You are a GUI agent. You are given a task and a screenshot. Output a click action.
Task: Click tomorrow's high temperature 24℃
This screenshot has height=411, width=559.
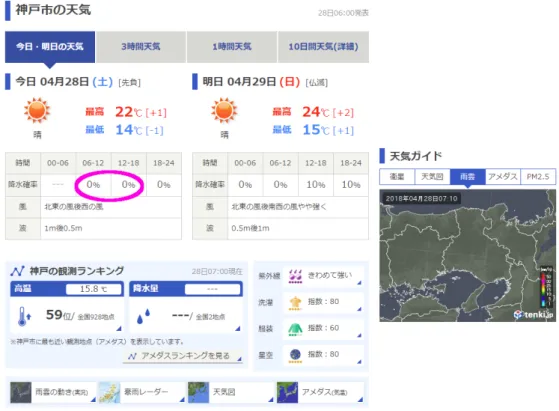(316, 112)
